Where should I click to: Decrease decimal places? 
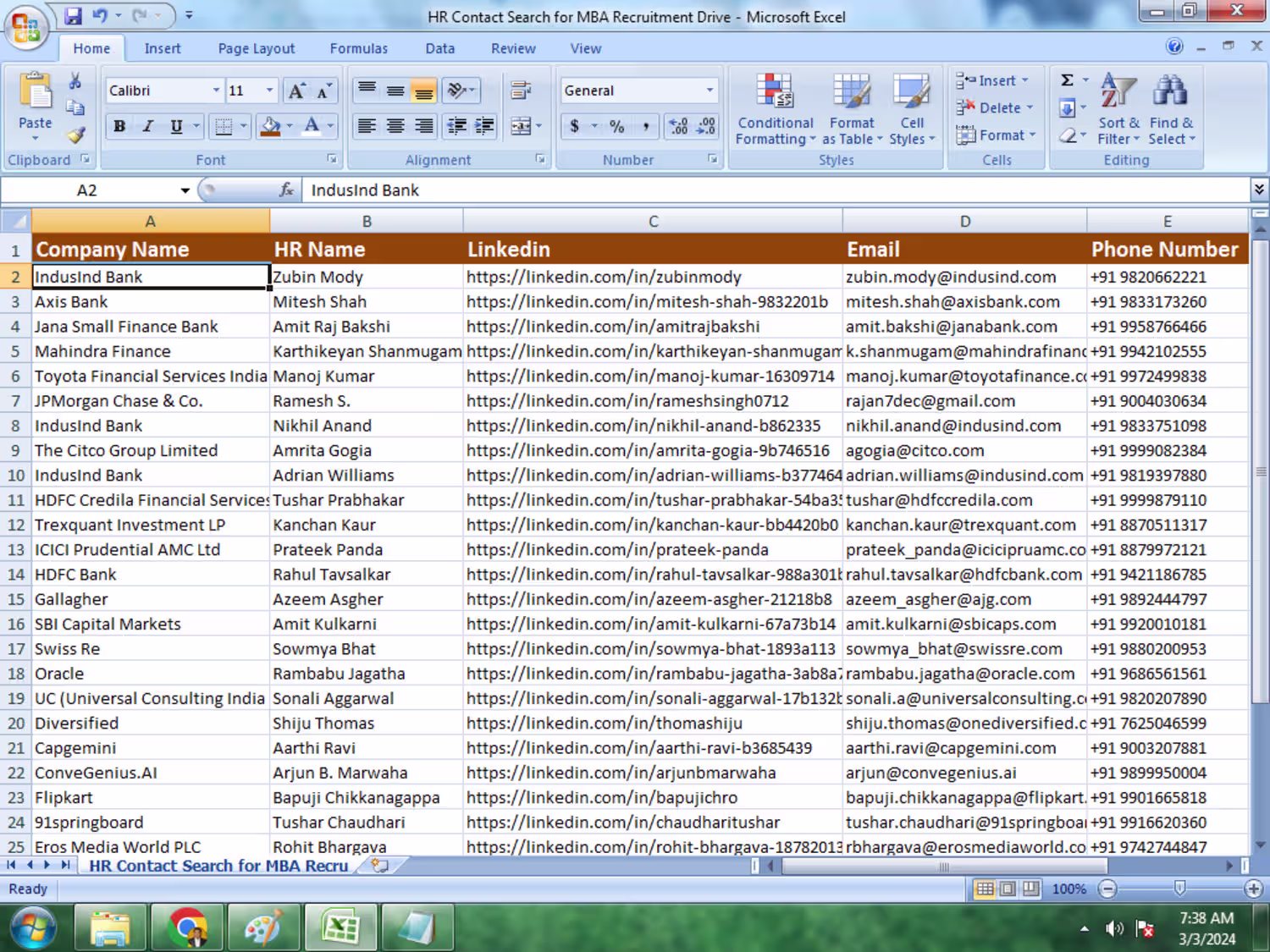point(707,127)
